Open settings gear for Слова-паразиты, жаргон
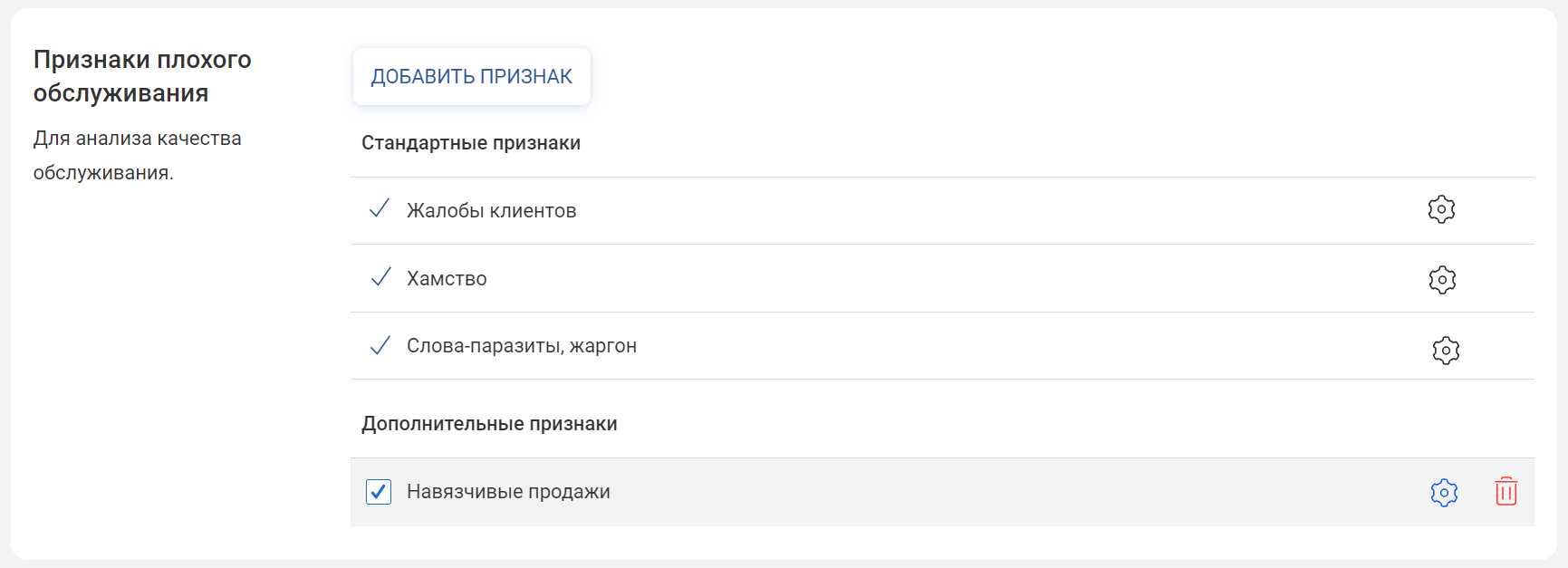The image size is (1568, 568). click(x=1445, y=350)
